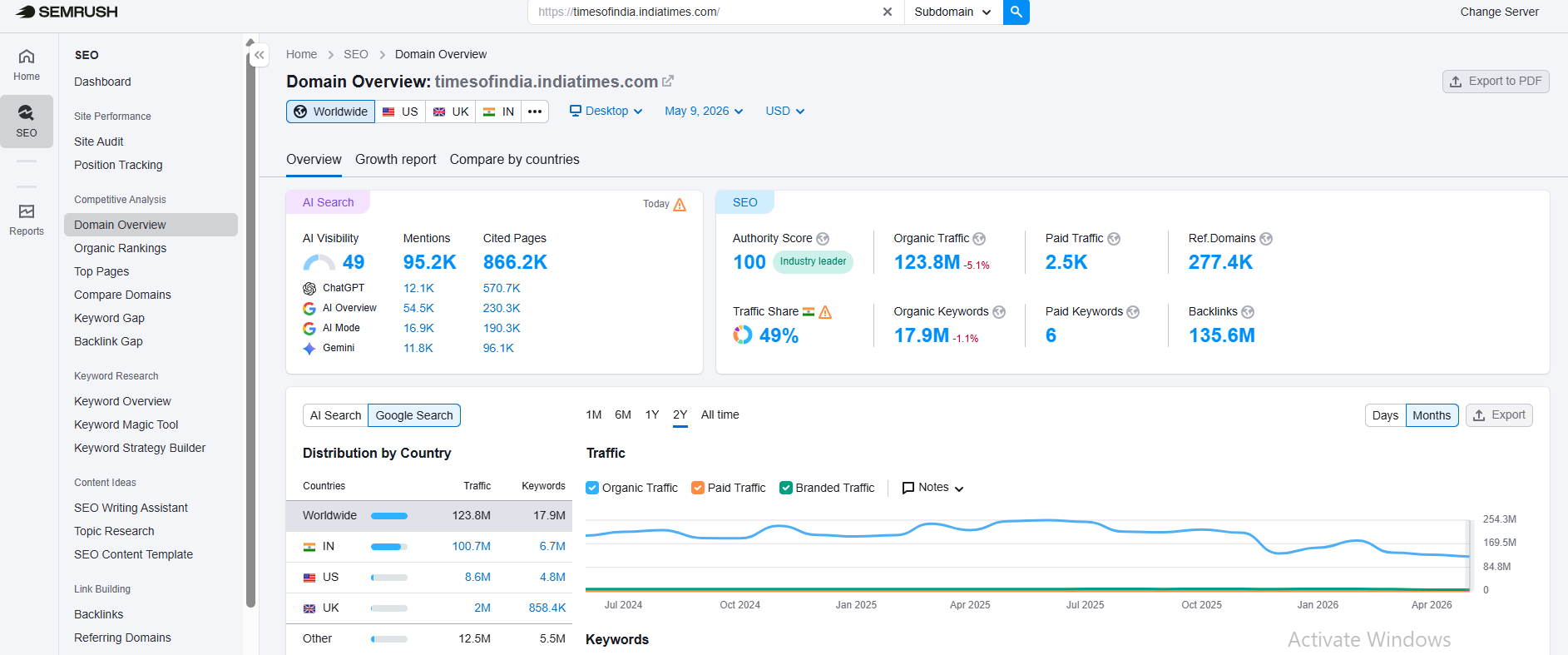
Task: Open Overview tab
Action: pyautogui.click(x=314, y=160)
